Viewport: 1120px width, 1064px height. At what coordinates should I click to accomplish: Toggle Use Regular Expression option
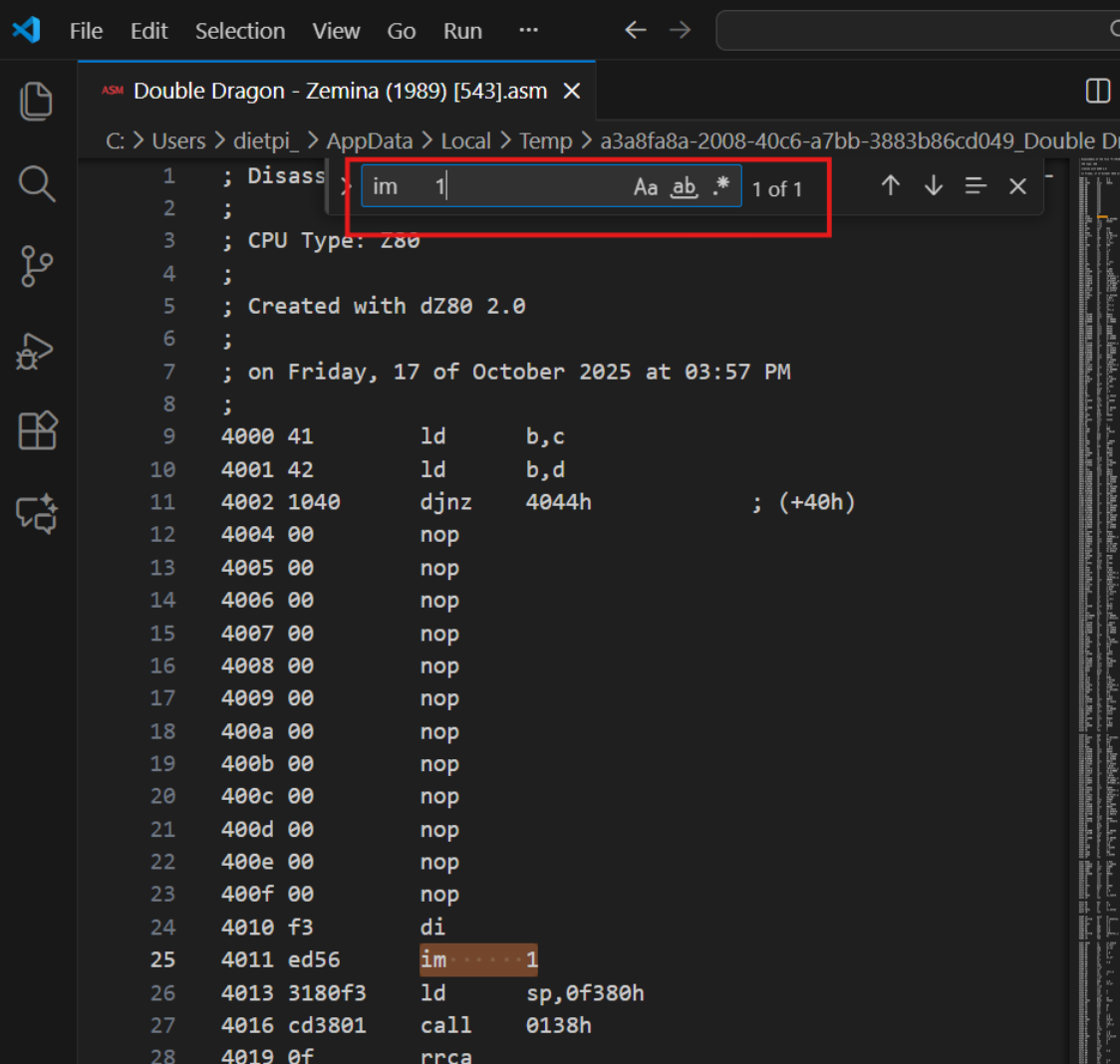click(721, 186)
